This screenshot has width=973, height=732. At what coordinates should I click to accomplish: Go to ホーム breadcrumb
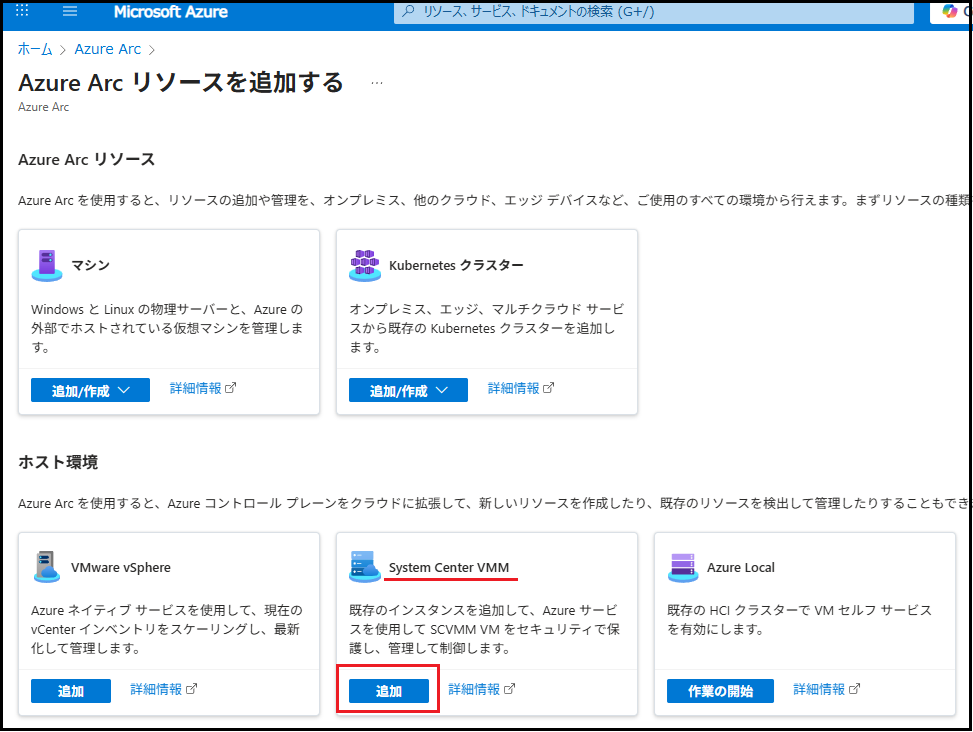(35, 49)
